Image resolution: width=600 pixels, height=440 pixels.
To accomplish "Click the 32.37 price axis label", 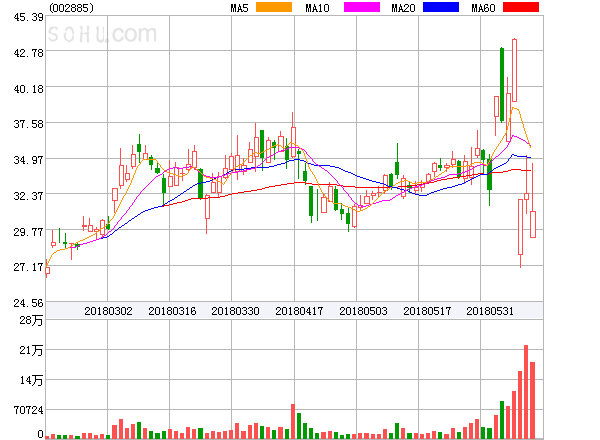I will click(x=28, y=196).
